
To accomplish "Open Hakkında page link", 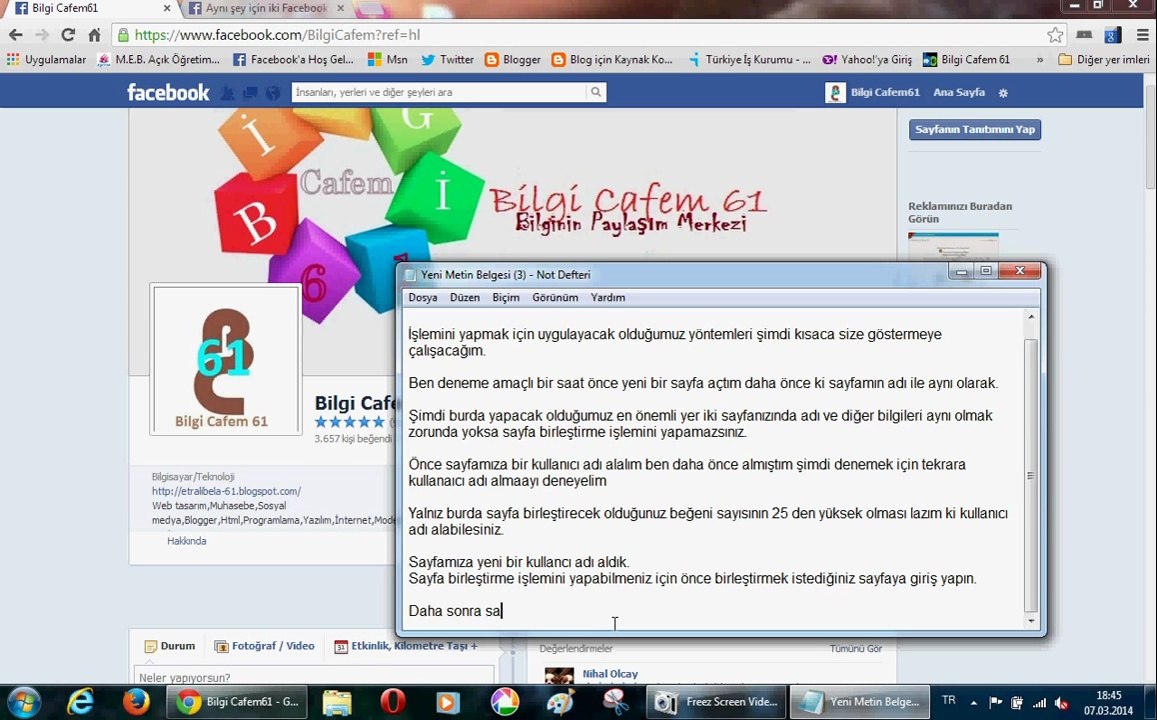I will [187, 541].
